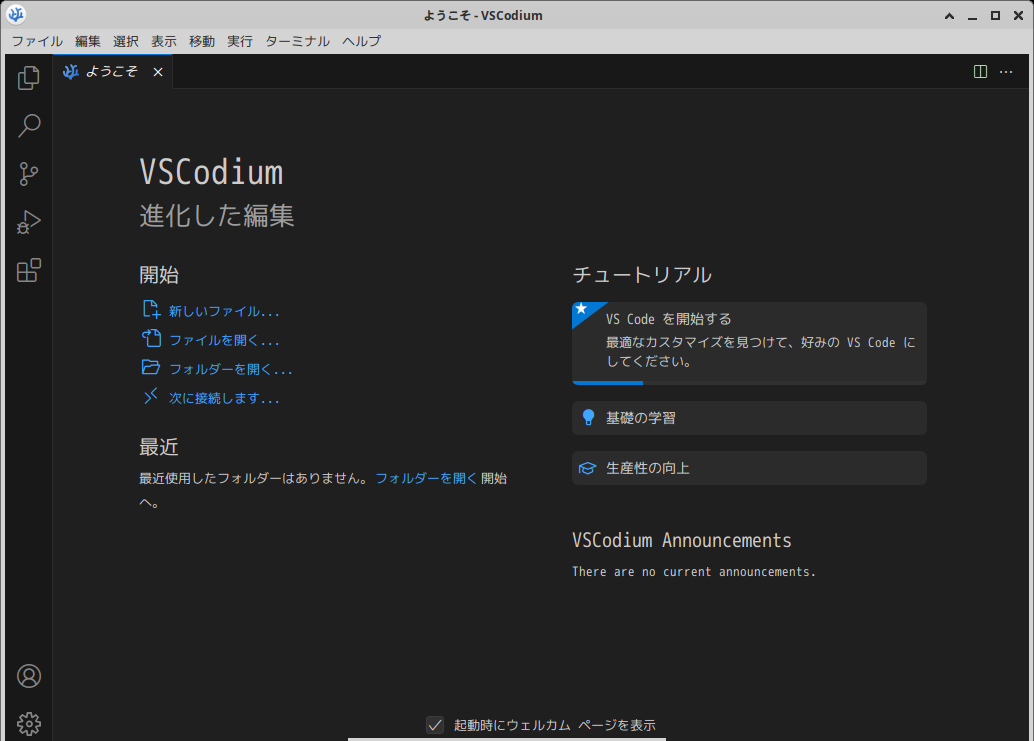Open the VS Code を開始する walkthrough

[749, 343]
